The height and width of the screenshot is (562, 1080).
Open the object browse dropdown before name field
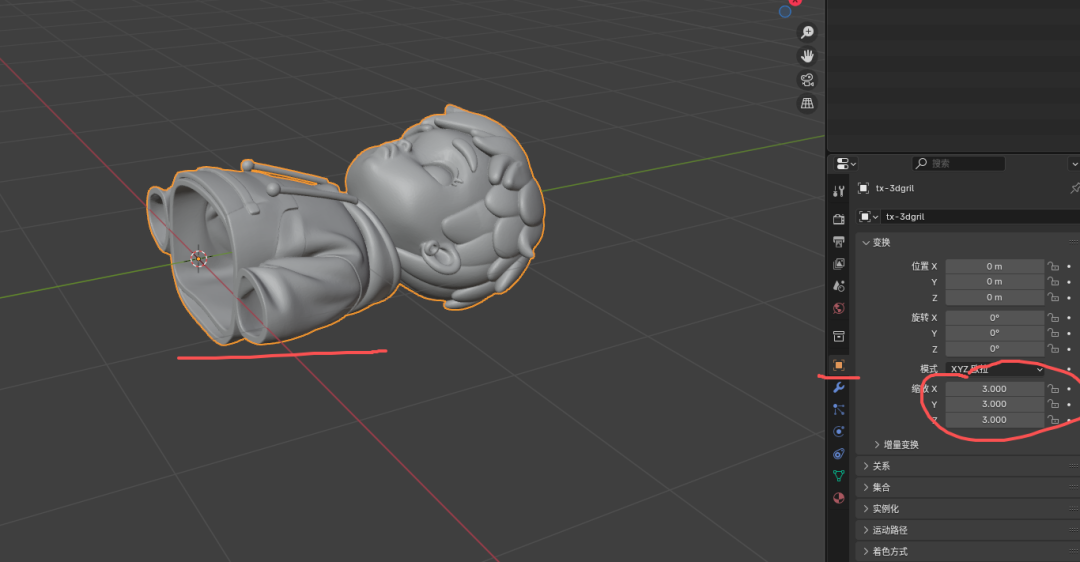pyautogui.click(x=868, y=217)
